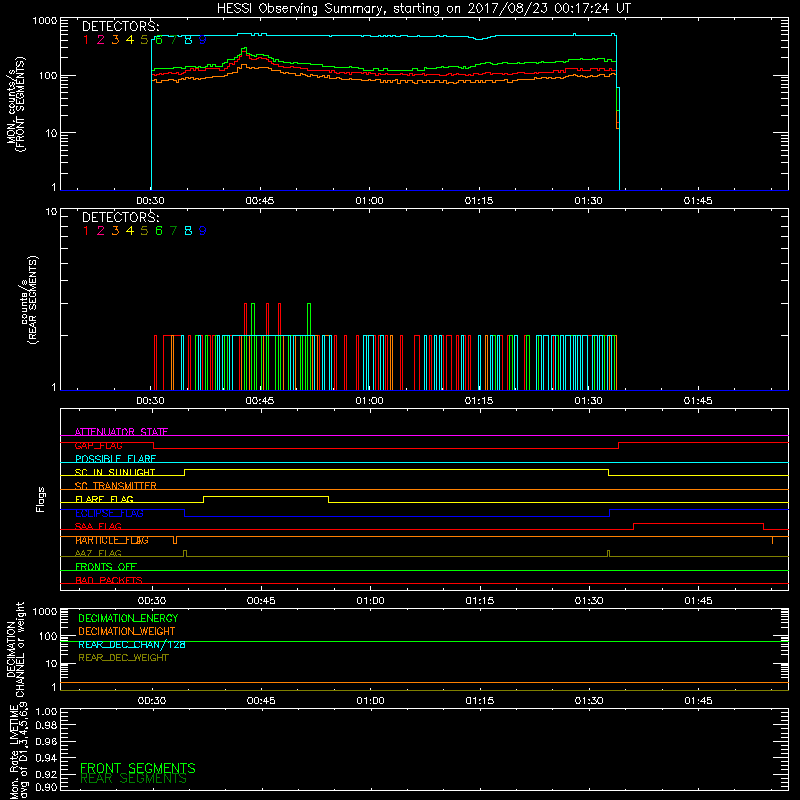Click the REAR SEGMENTS livetime legend label
The image size is (800, 800).
tap(134, 778)
